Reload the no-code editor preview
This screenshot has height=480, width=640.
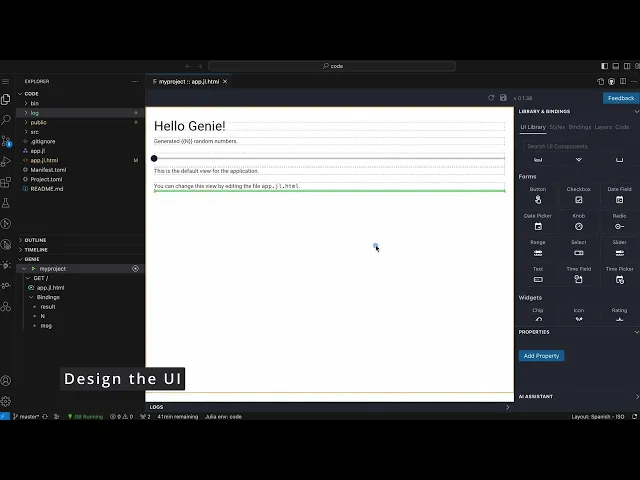(x=491, y=98)
